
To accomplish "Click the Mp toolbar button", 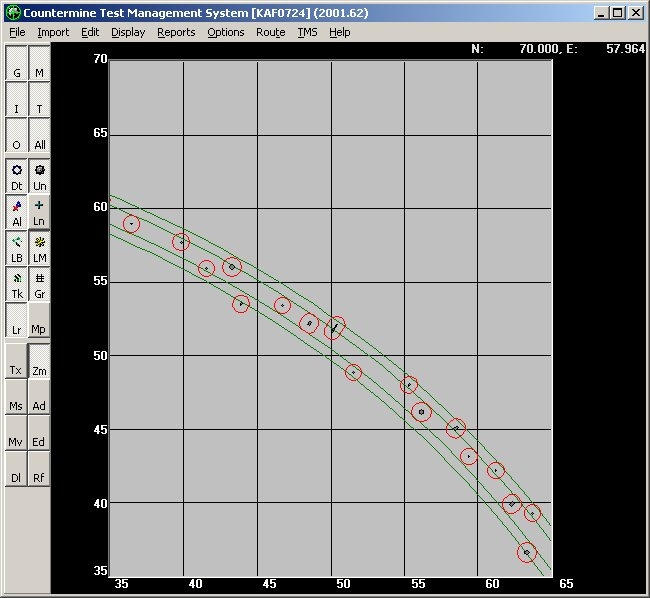I will (39, 320).
